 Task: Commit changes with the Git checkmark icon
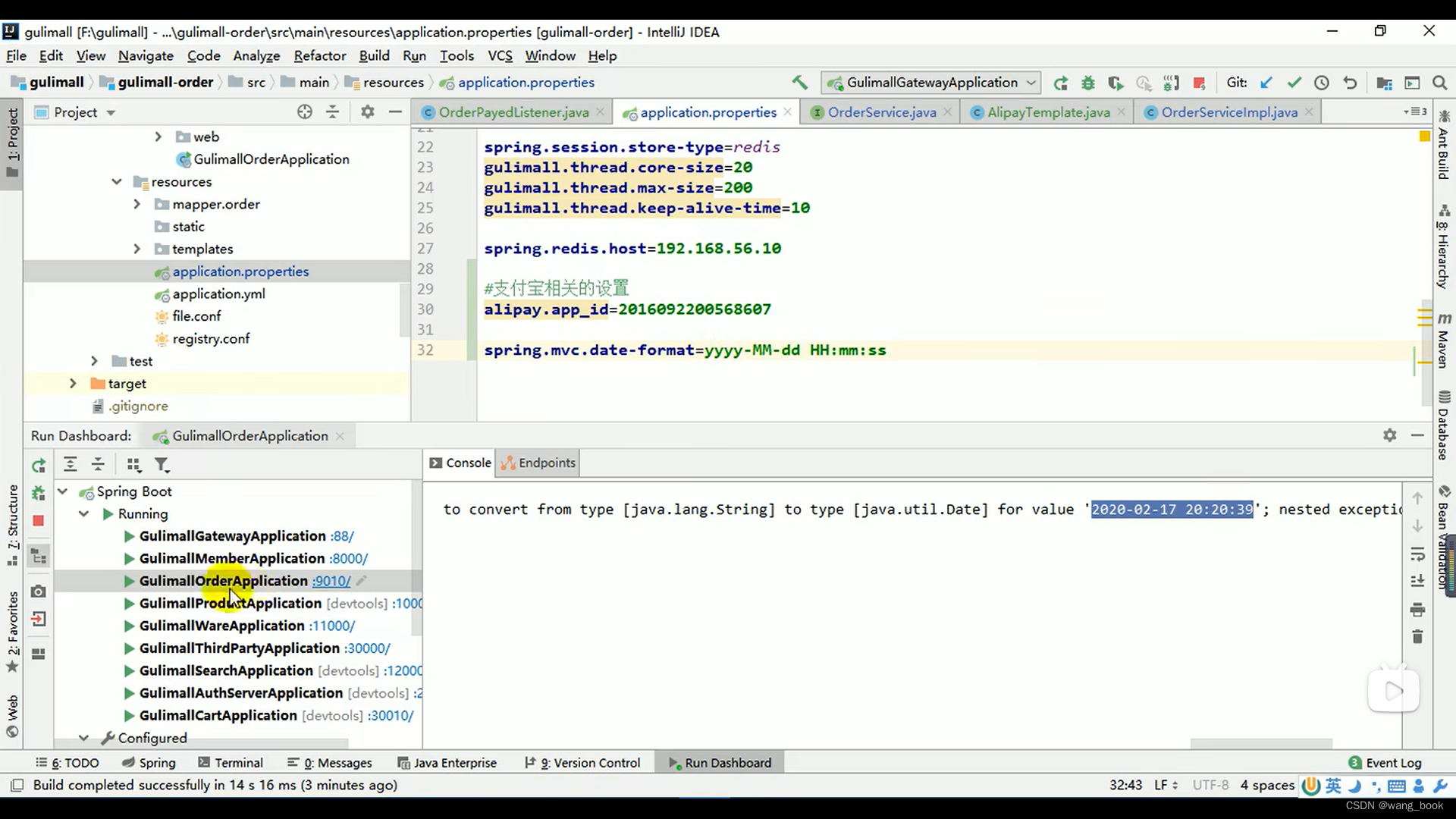coord(1294,83)
